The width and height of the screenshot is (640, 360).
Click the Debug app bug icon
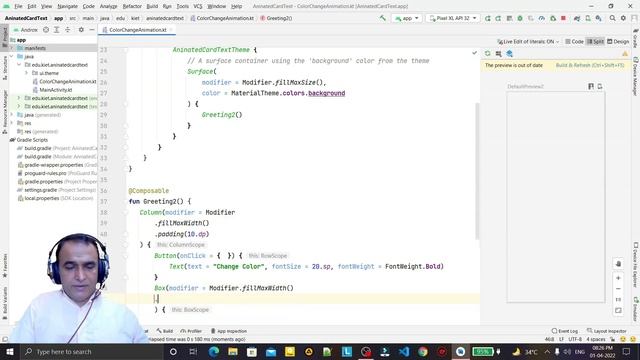click(520, 18)
